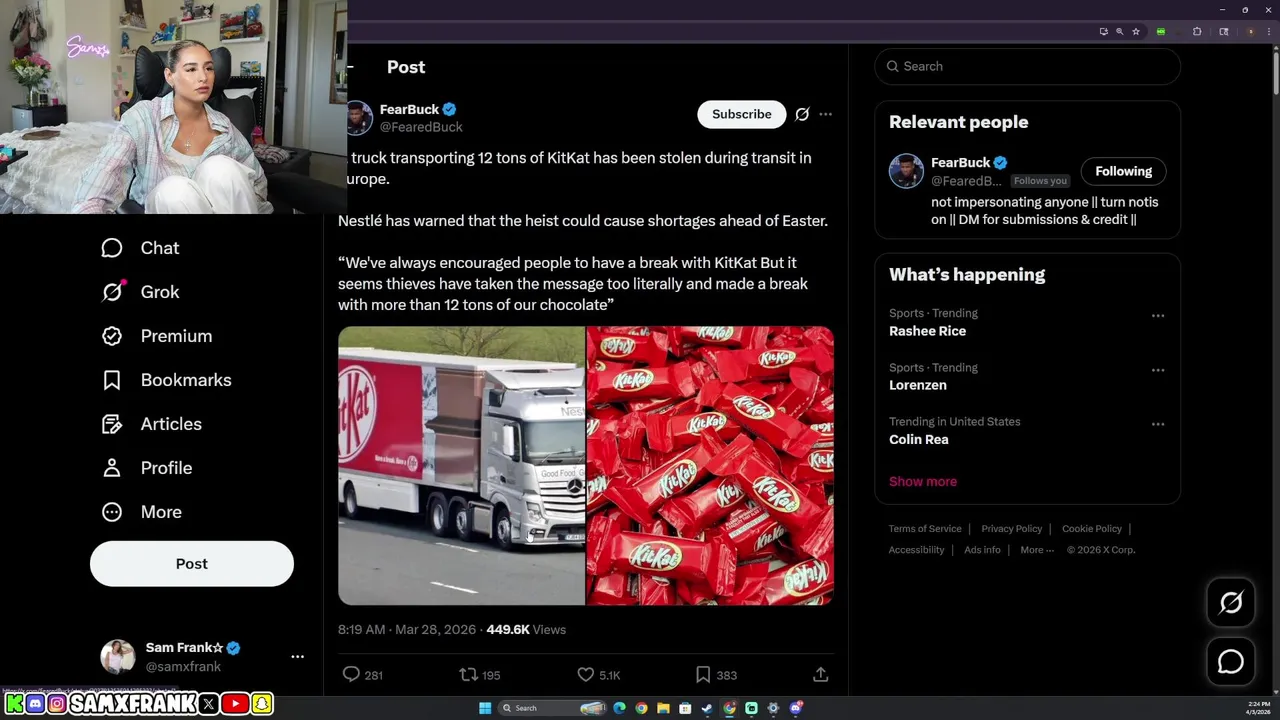Open account options dots beside Sam Frank
Image resolution: width=1280 pixels, height=720 pixels.
point(297,657)
